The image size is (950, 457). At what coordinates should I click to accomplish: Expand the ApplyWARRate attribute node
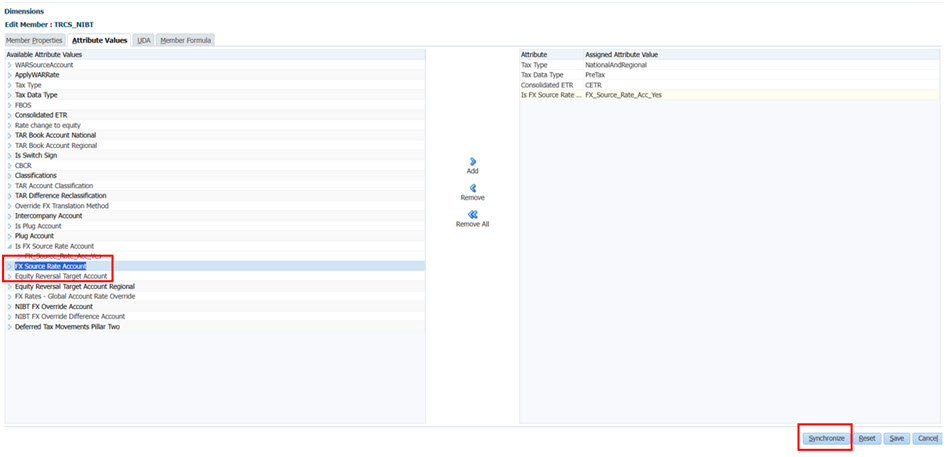click(10, 75)
